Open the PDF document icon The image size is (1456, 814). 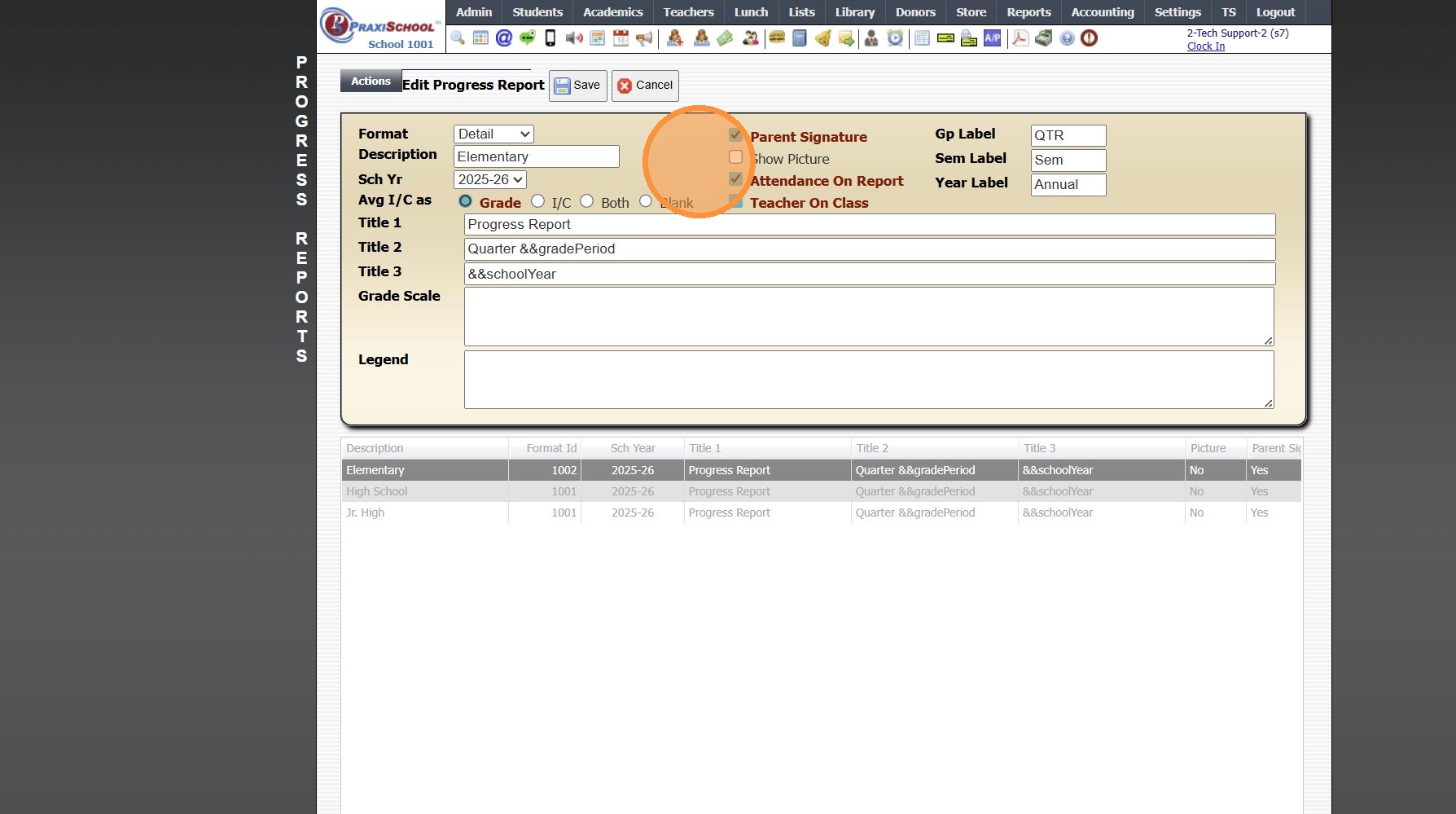pos(1020,37)
